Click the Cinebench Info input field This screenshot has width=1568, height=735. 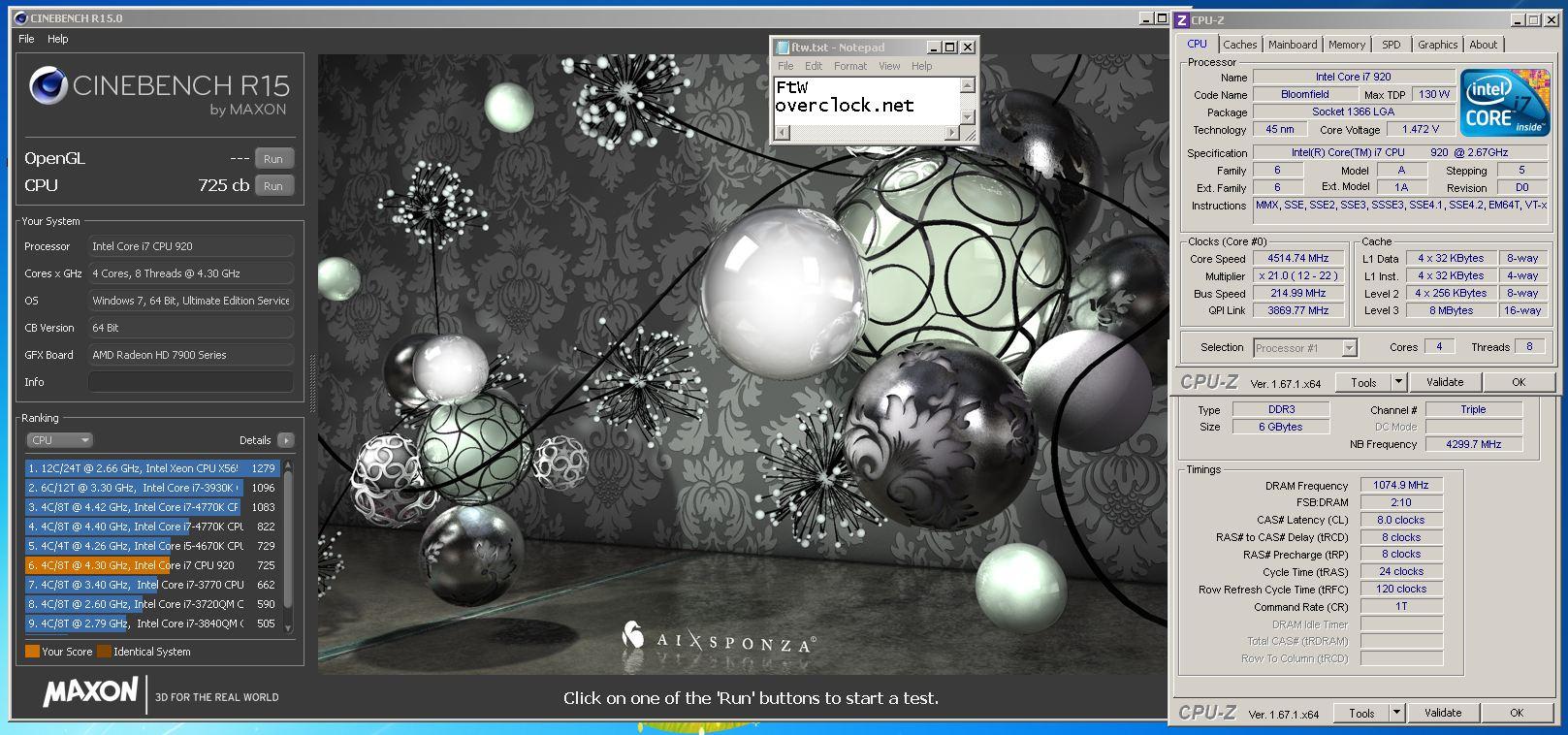click(x=191, y=382)
